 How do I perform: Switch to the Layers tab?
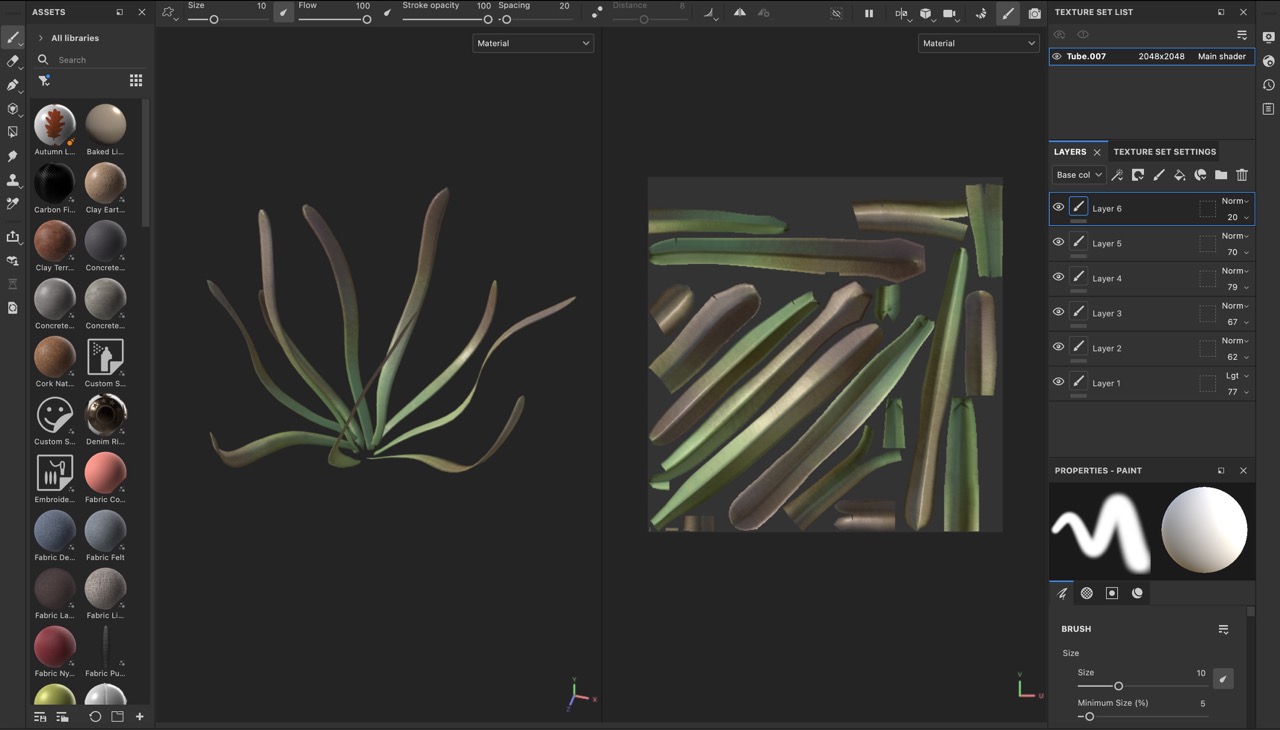[1070, 152]
